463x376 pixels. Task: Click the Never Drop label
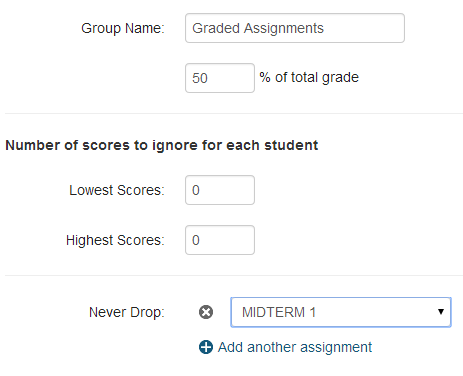[127, 313]
